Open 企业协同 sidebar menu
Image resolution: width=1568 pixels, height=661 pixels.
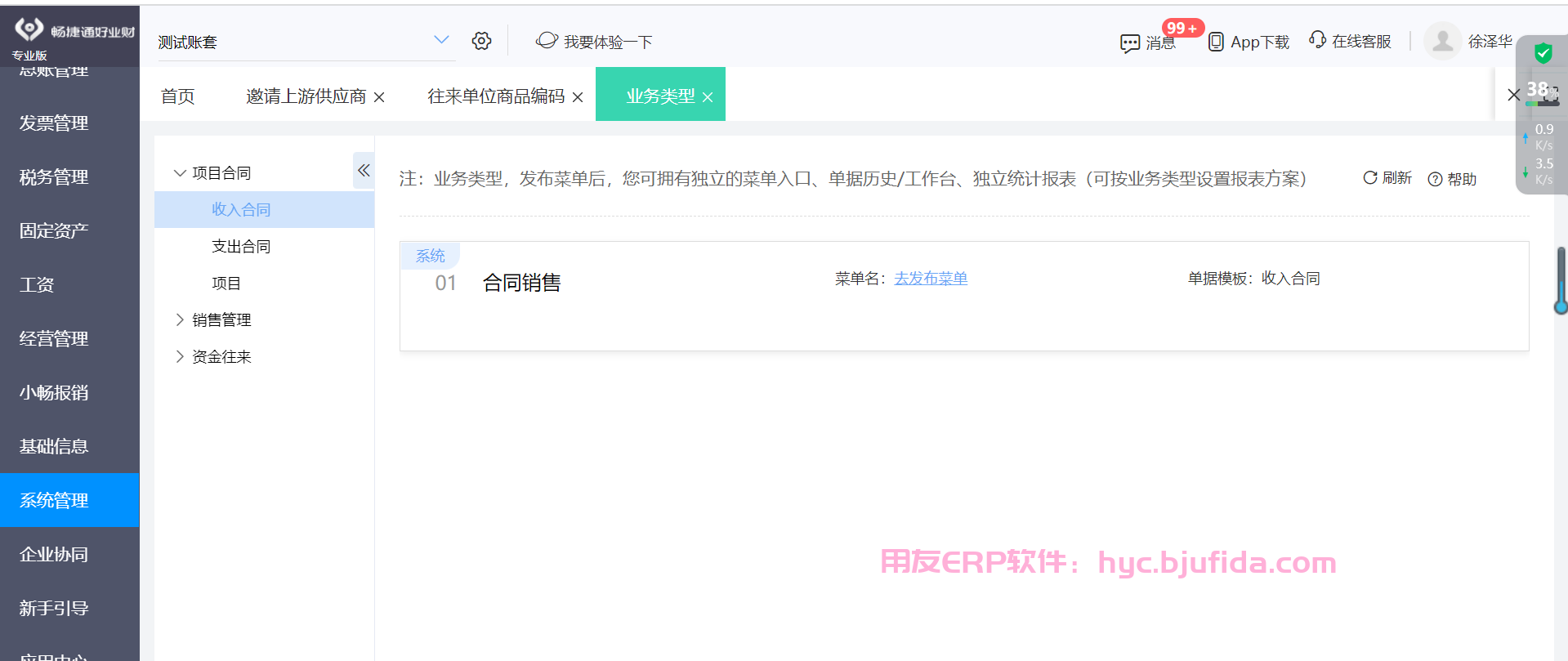click(x=69, y=555)
